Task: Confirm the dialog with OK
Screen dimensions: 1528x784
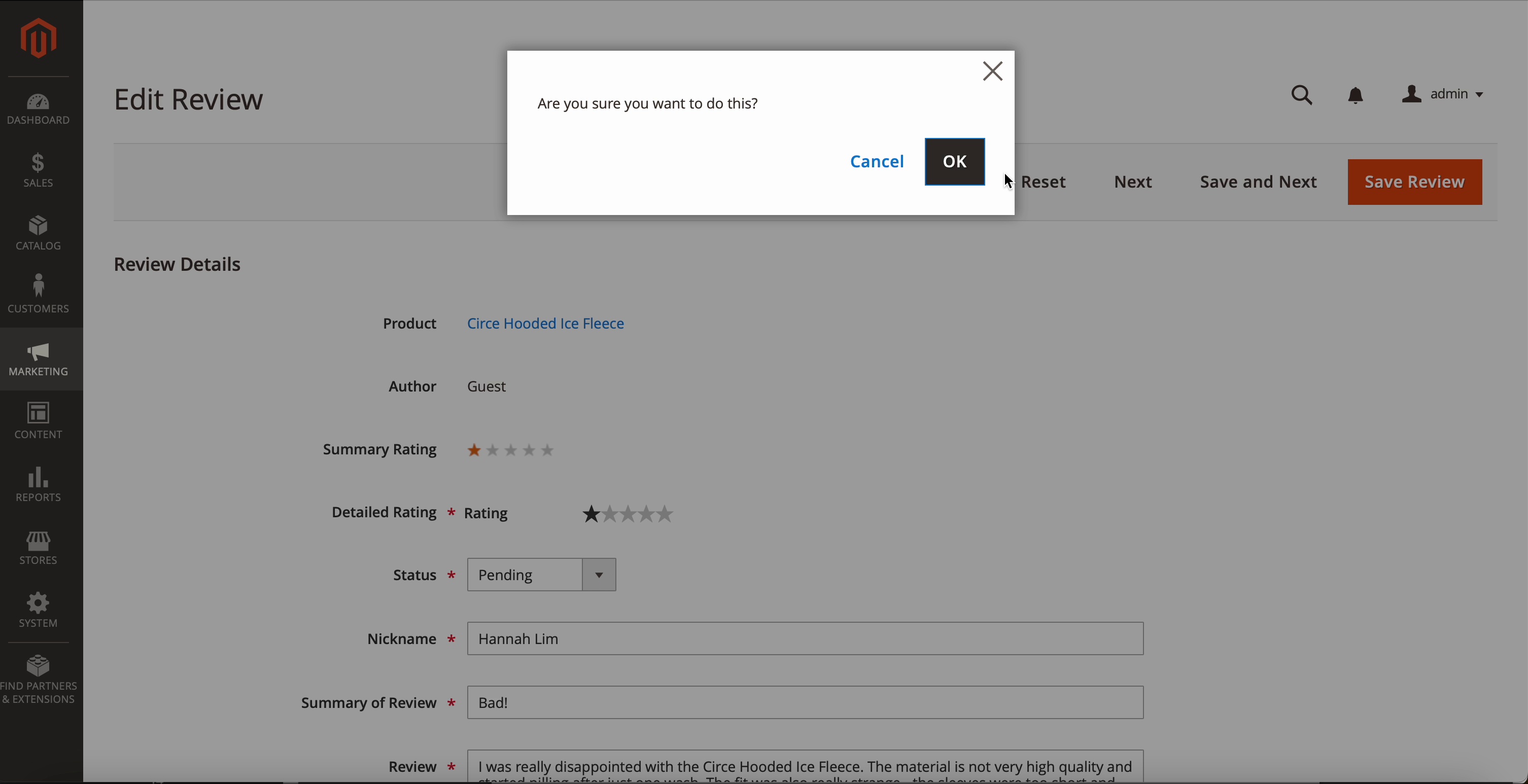Action: [x=954, y=161]
